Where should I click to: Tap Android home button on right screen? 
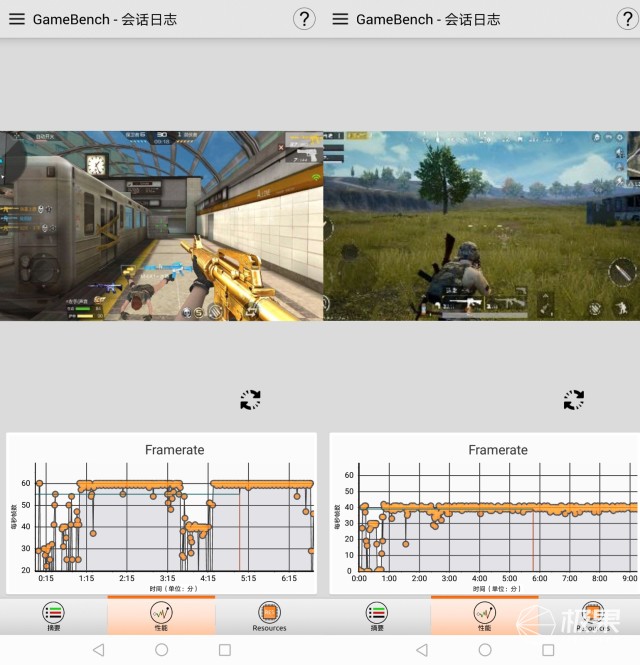(485, 650)
